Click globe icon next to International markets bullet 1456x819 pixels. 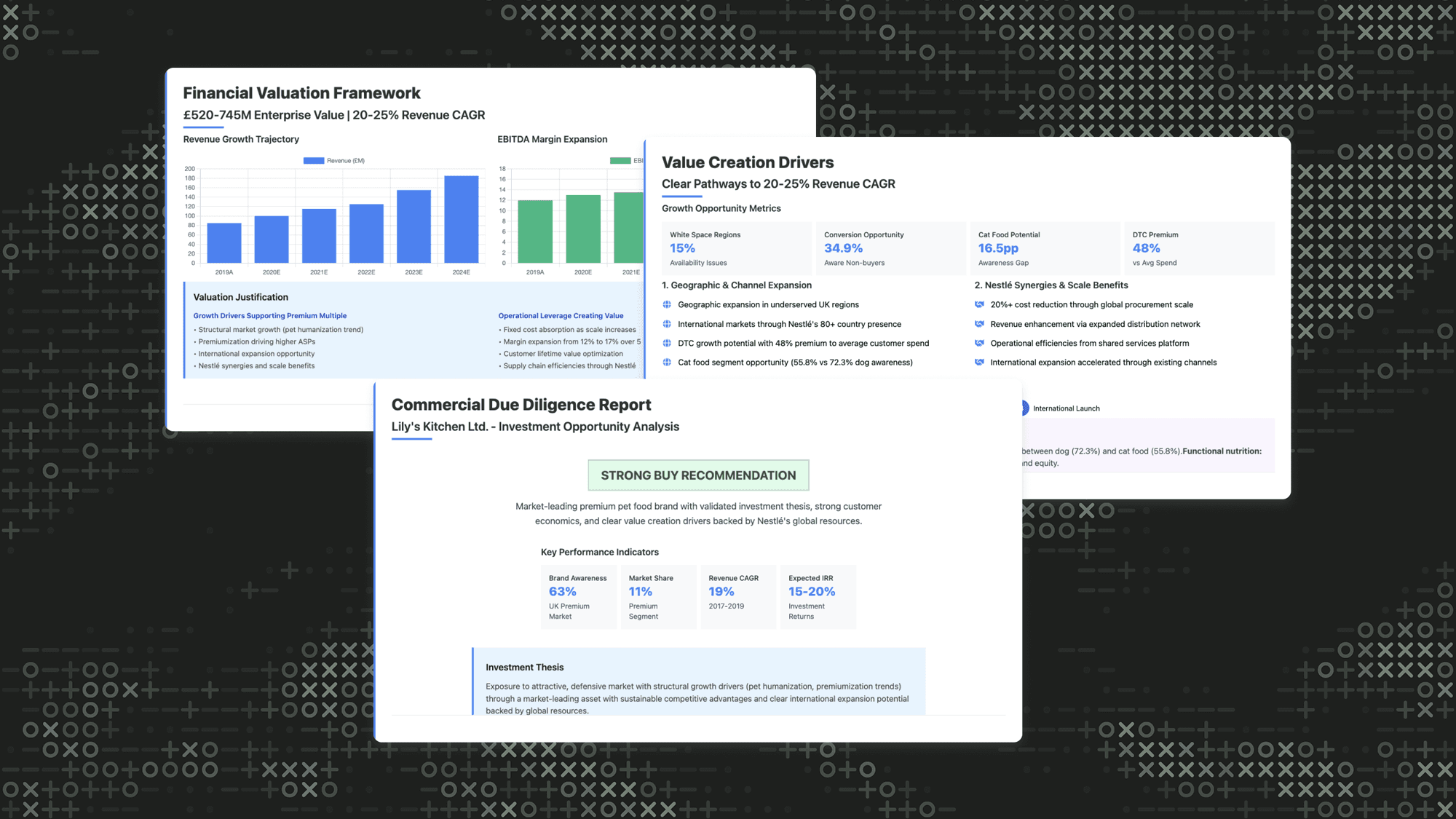(x=667, y=324)
